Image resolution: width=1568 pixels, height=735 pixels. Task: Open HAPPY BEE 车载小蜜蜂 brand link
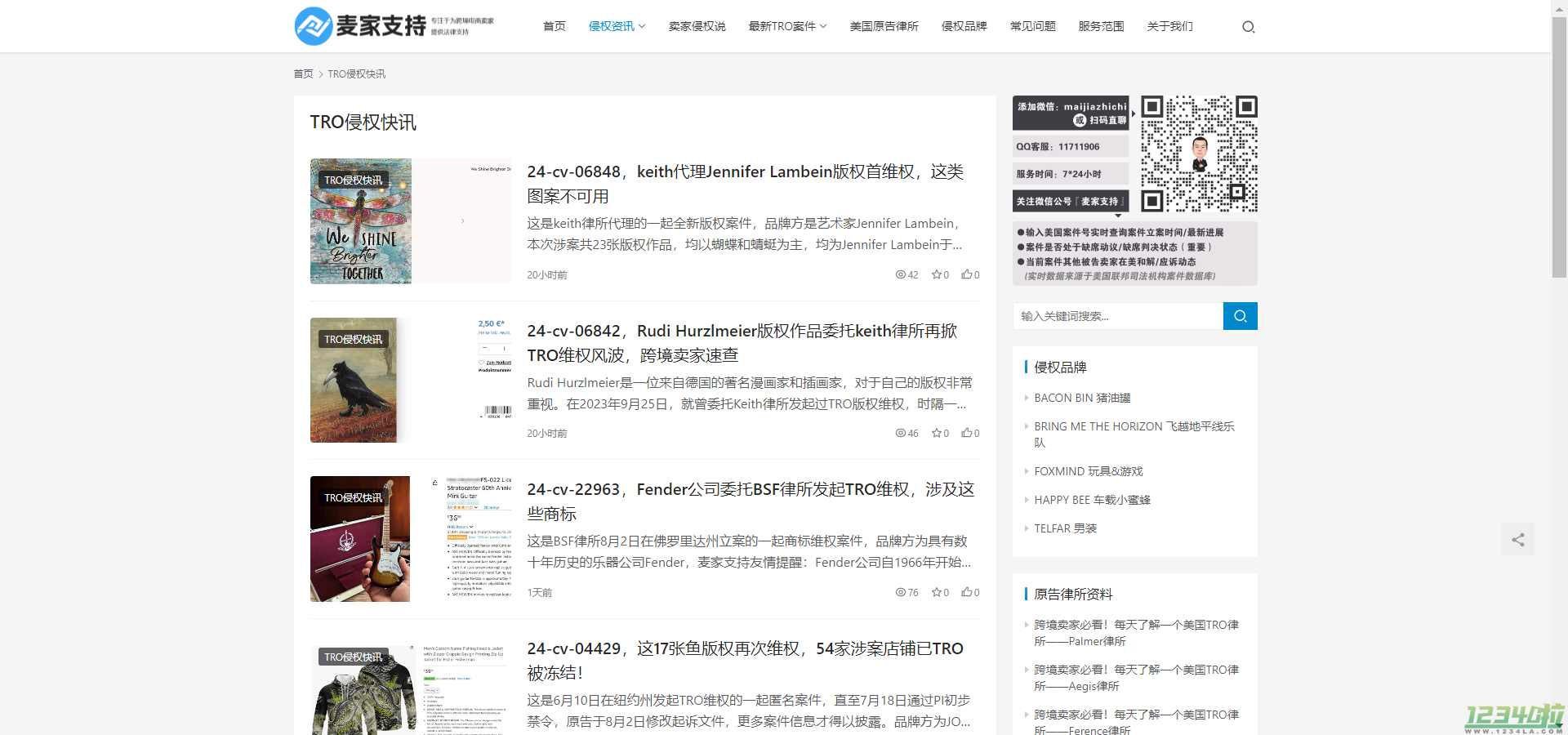point(1092,500)
